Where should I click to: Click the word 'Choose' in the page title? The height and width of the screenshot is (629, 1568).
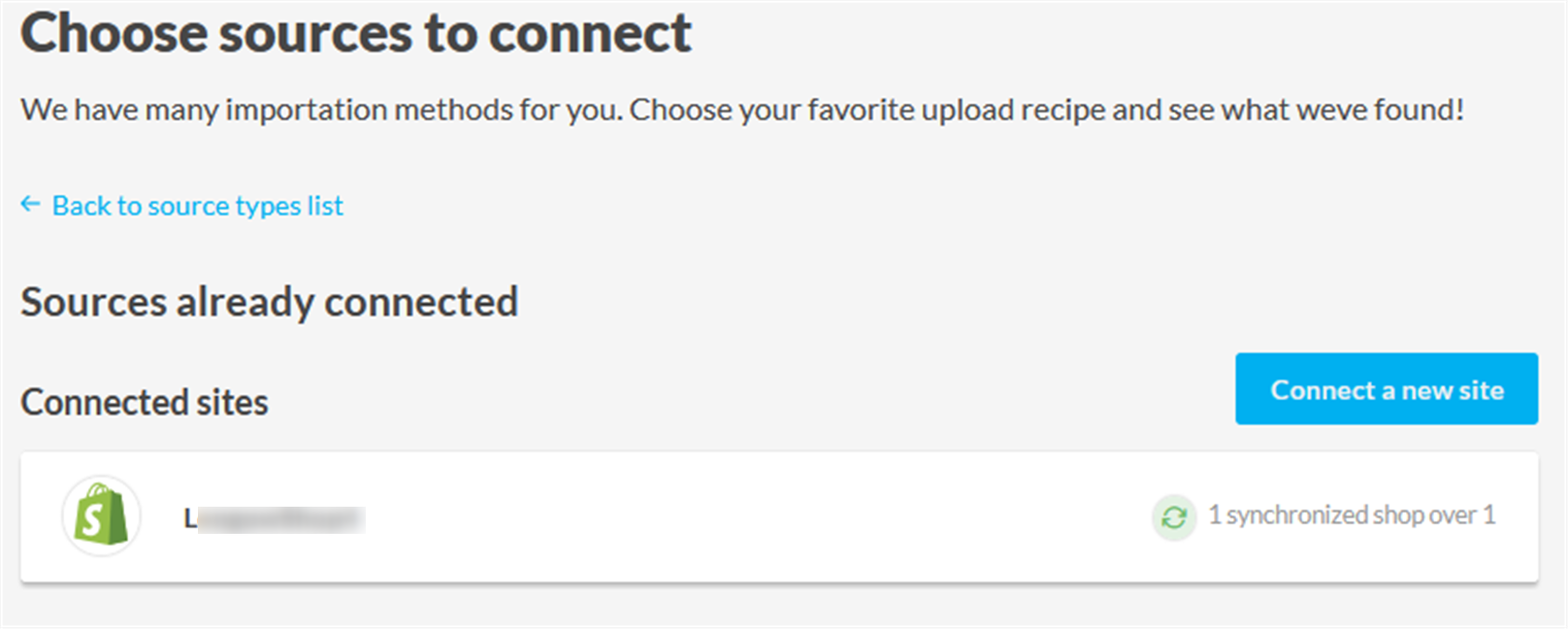[114, 34]
